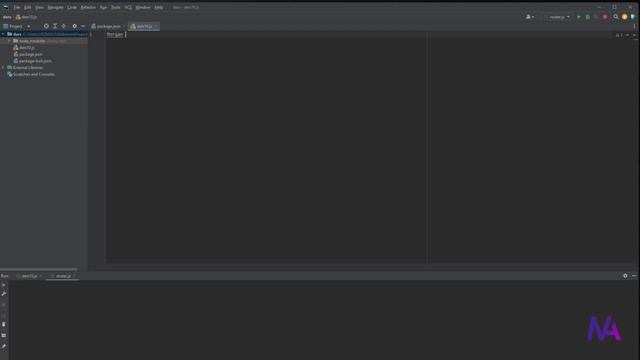Screen dimensions: 640x360
Task: Click the pin tab icon in Run panel
Action: tap(4, 346)
